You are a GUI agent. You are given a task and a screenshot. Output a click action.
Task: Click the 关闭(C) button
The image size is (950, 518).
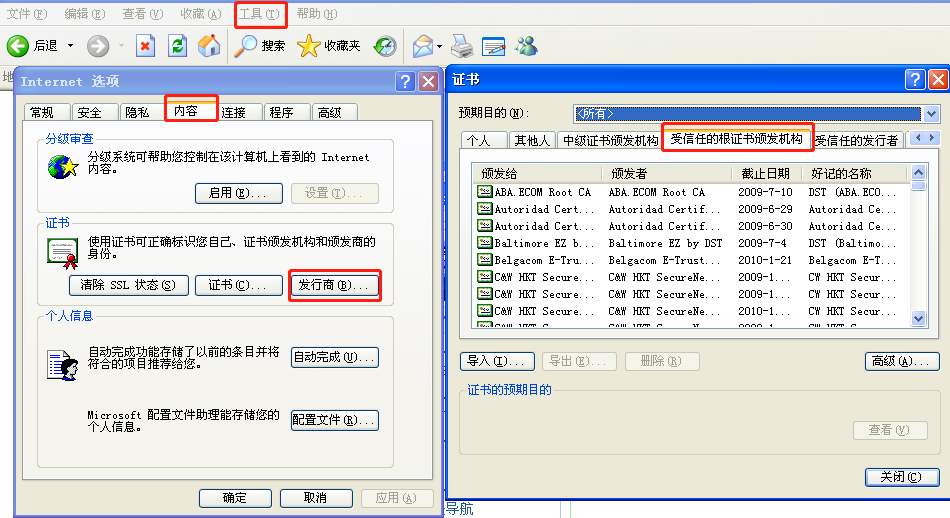click(x=902, y=477)
